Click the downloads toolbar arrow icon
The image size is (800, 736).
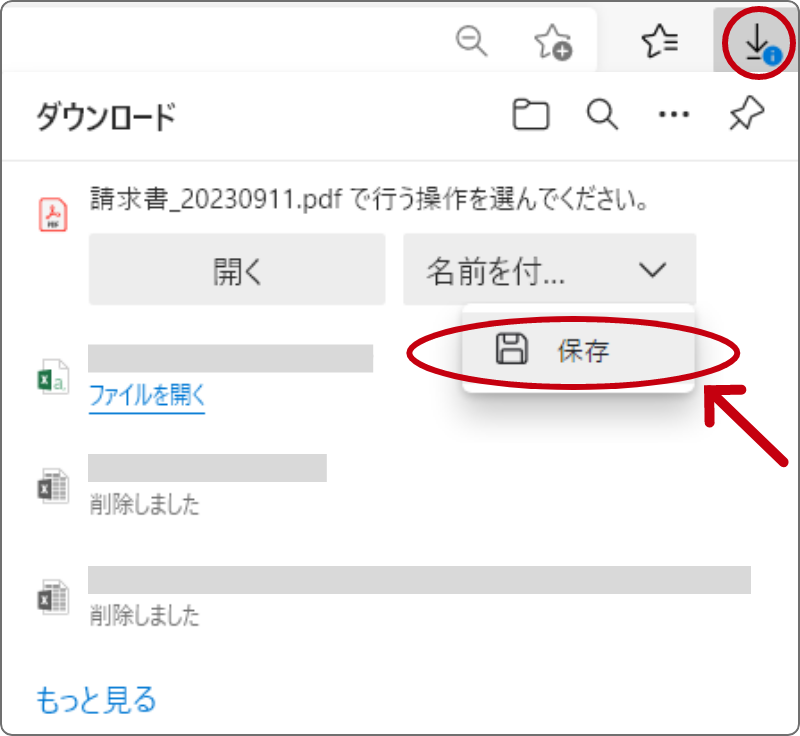click(x=760, y=43)
